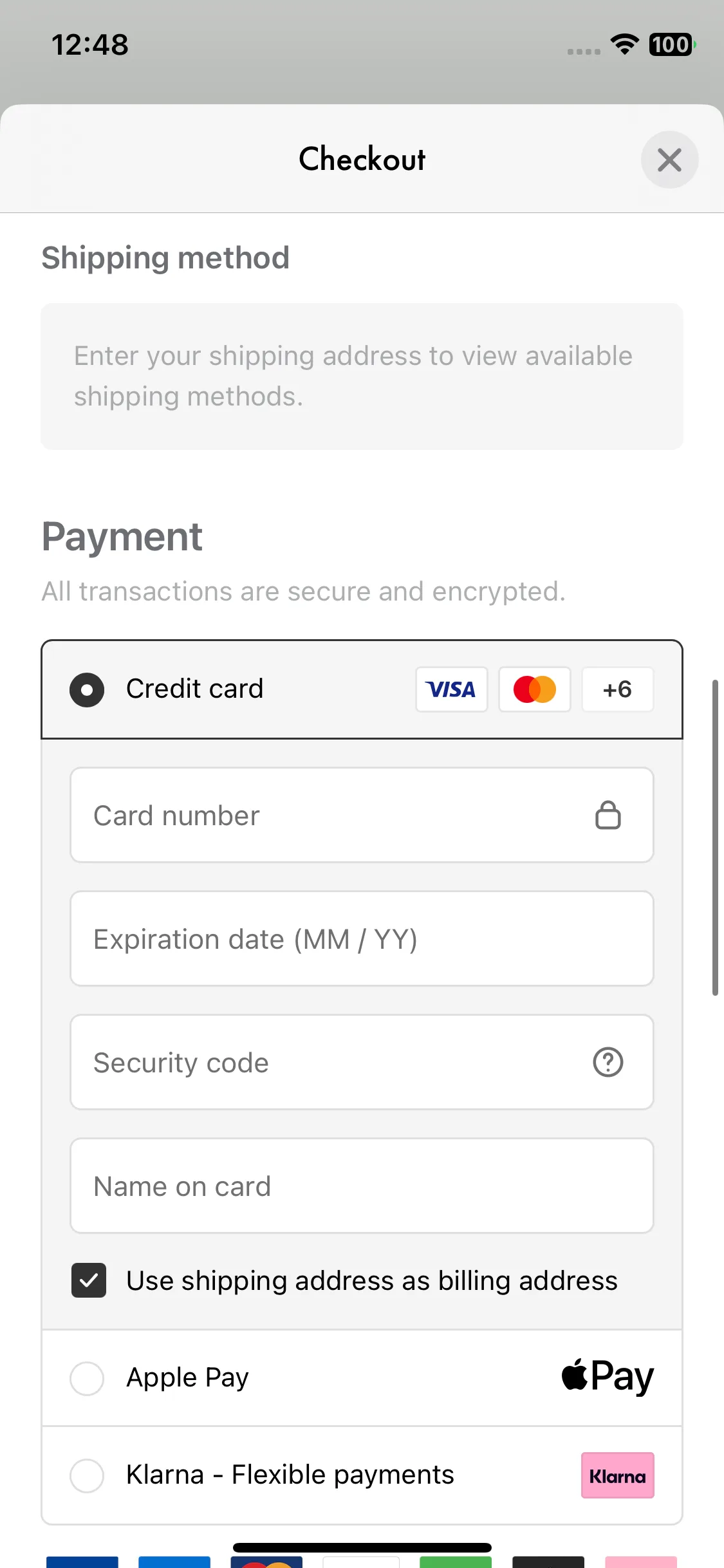Focus the Card number field
This screenshot has height=1568, width=724.
362,815
